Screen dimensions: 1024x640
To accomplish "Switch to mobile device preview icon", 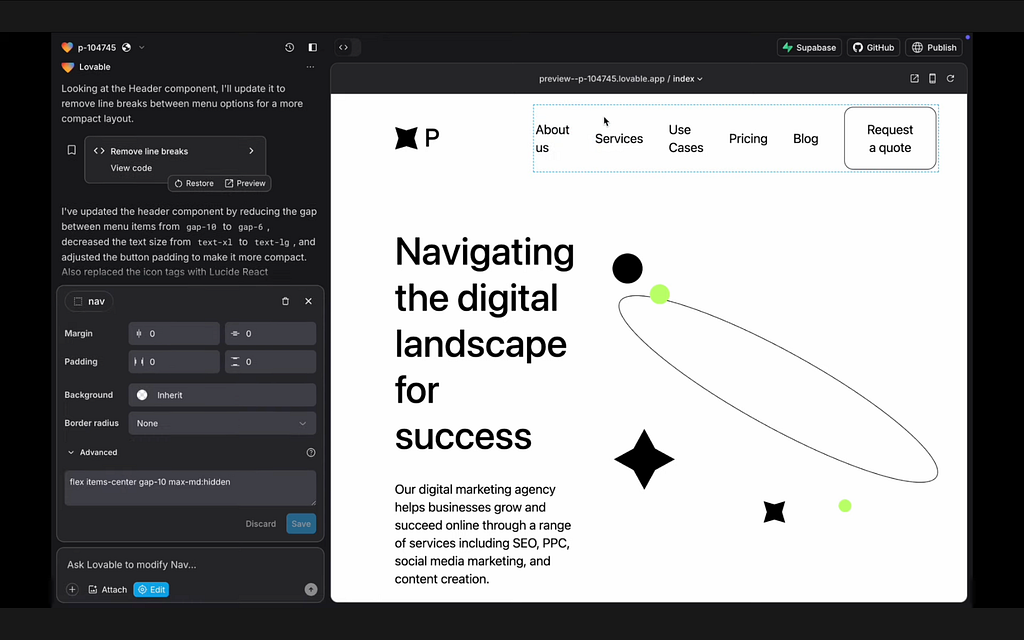I will (933, 78).
